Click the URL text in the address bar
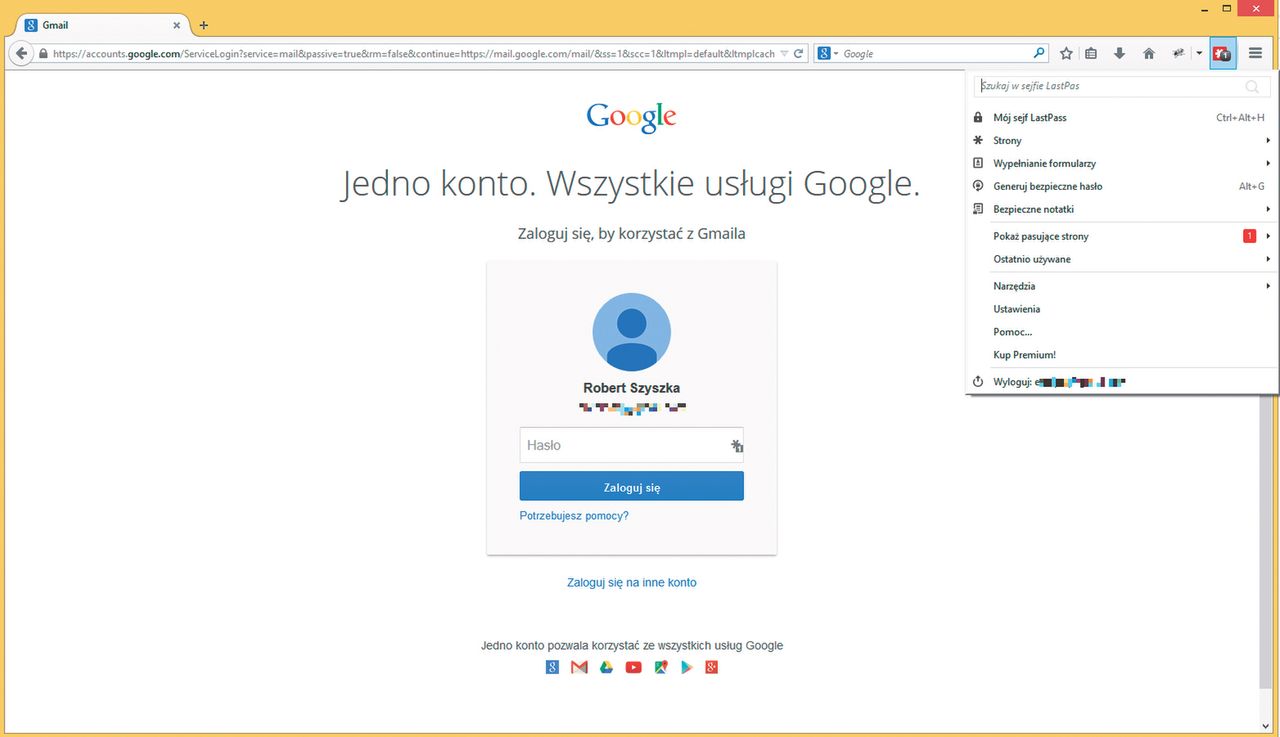1280x737 pixels. tap(413, 54)
